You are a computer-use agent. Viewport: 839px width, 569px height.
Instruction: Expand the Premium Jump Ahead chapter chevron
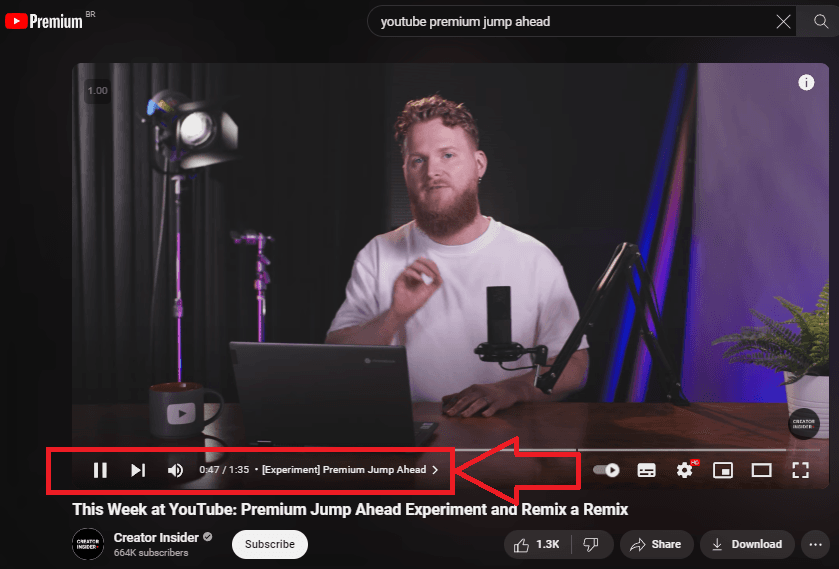pos(435,470)
